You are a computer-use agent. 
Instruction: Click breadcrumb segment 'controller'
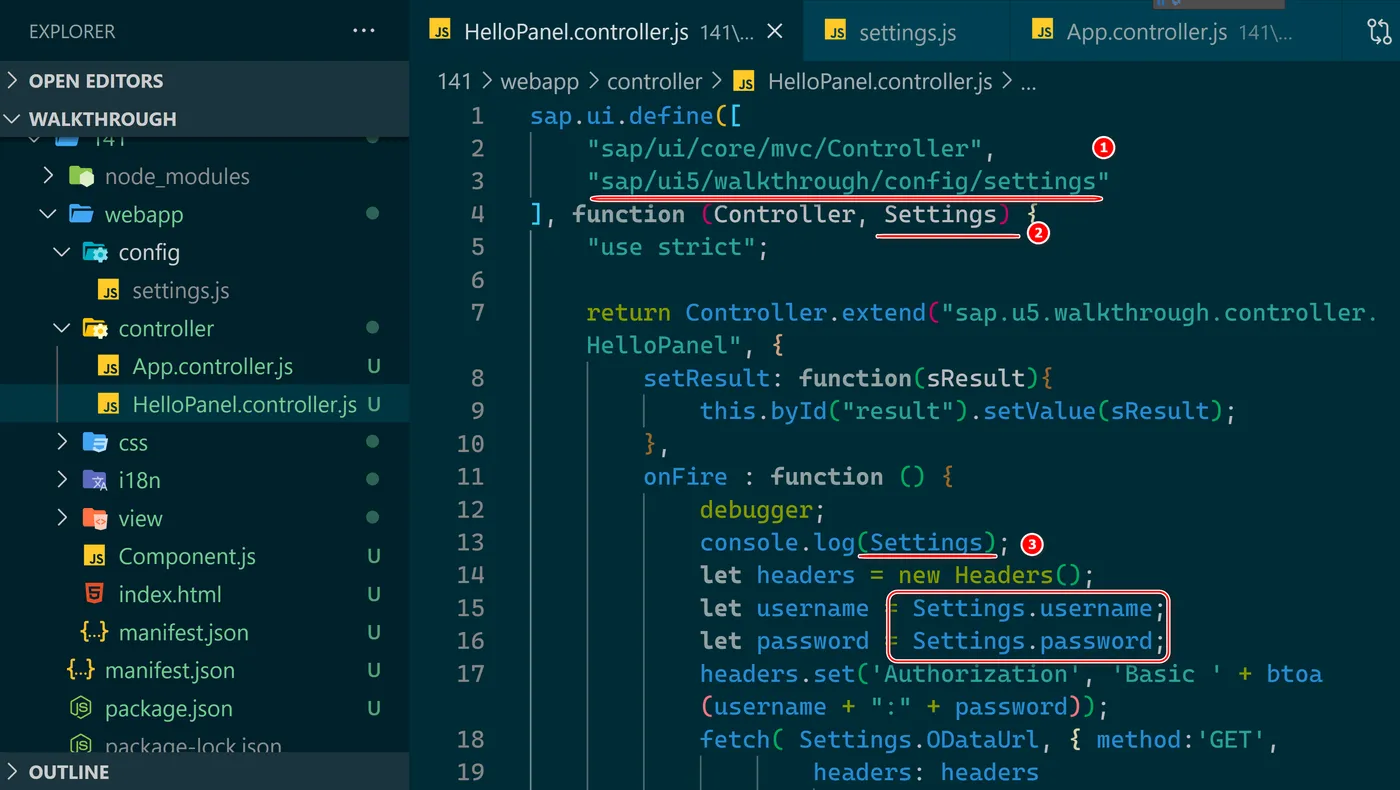tap(655, 81)
